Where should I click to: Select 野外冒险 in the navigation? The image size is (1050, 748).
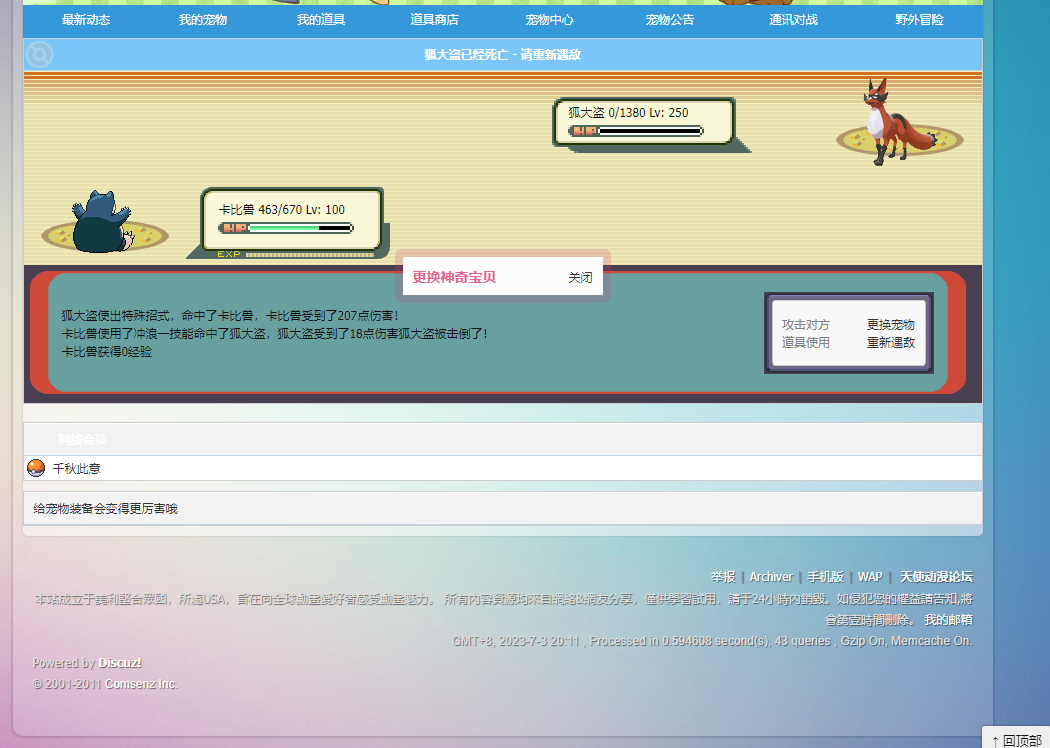click(919, 20)
